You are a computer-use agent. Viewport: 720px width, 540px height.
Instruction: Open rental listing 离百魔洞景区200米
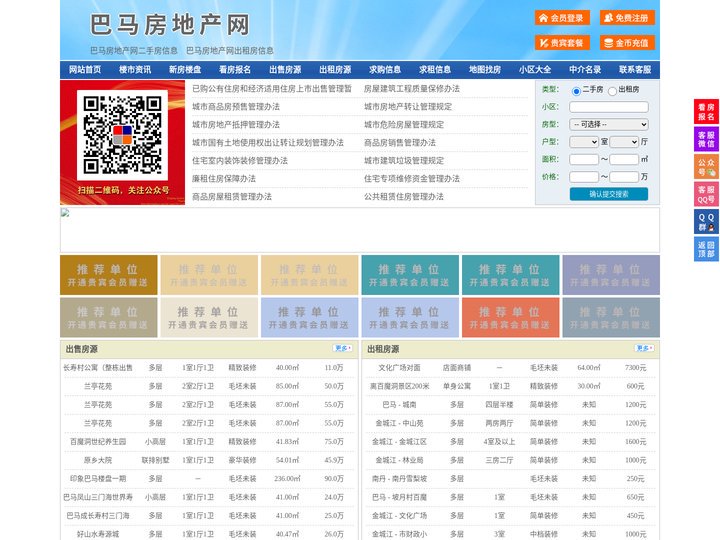click(399, 386)
